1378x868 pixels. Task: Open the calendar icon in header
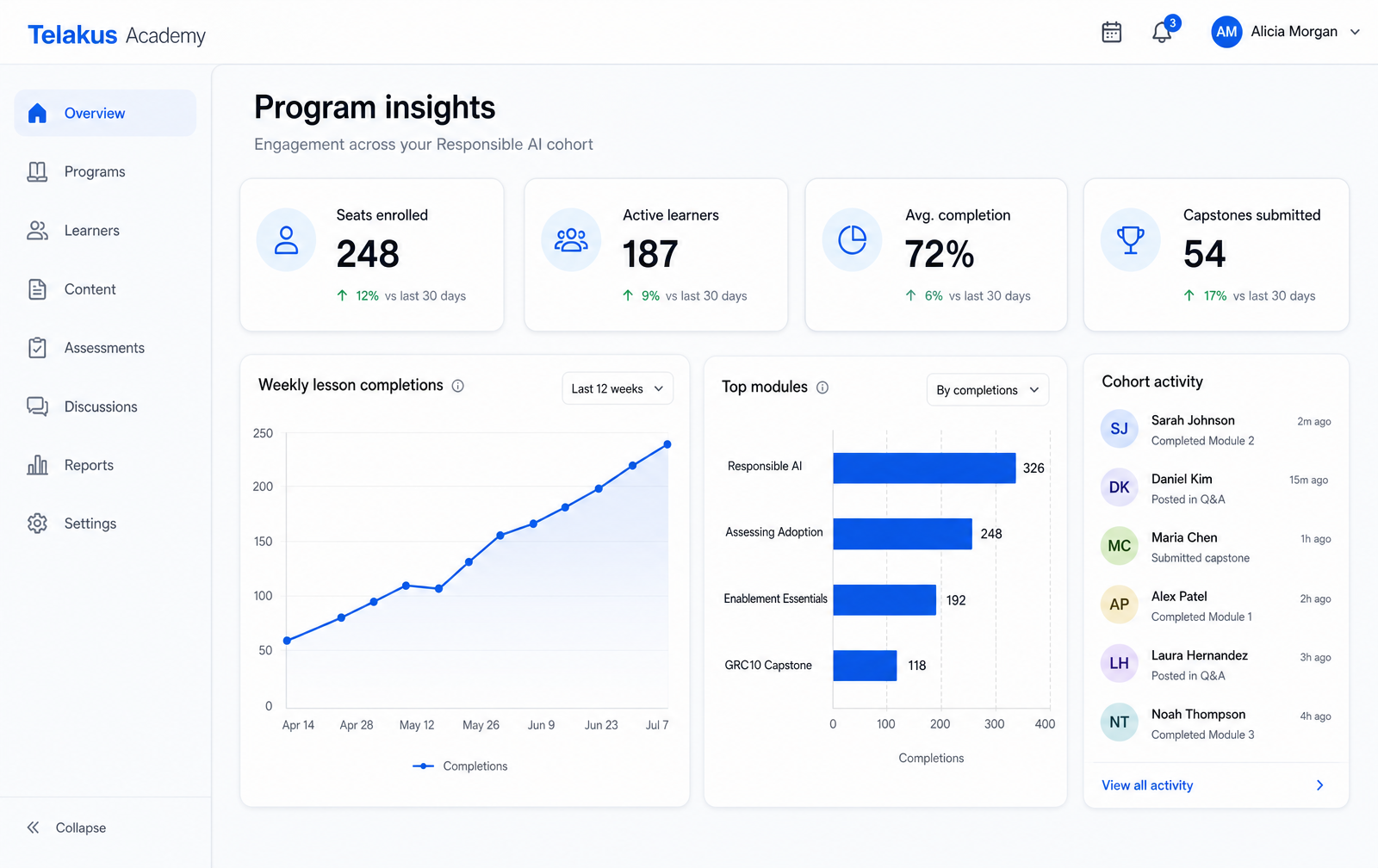[1112, 32]
